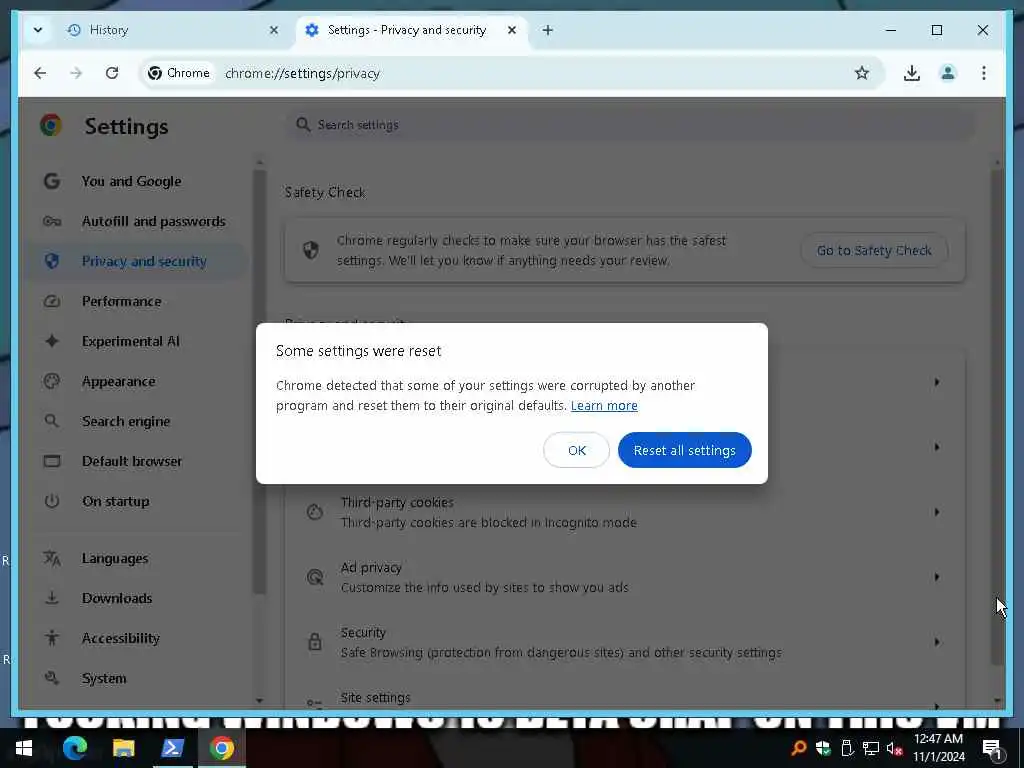Expand Ad privacy row arrow
1024x768 pixels.
coord(936,577)
